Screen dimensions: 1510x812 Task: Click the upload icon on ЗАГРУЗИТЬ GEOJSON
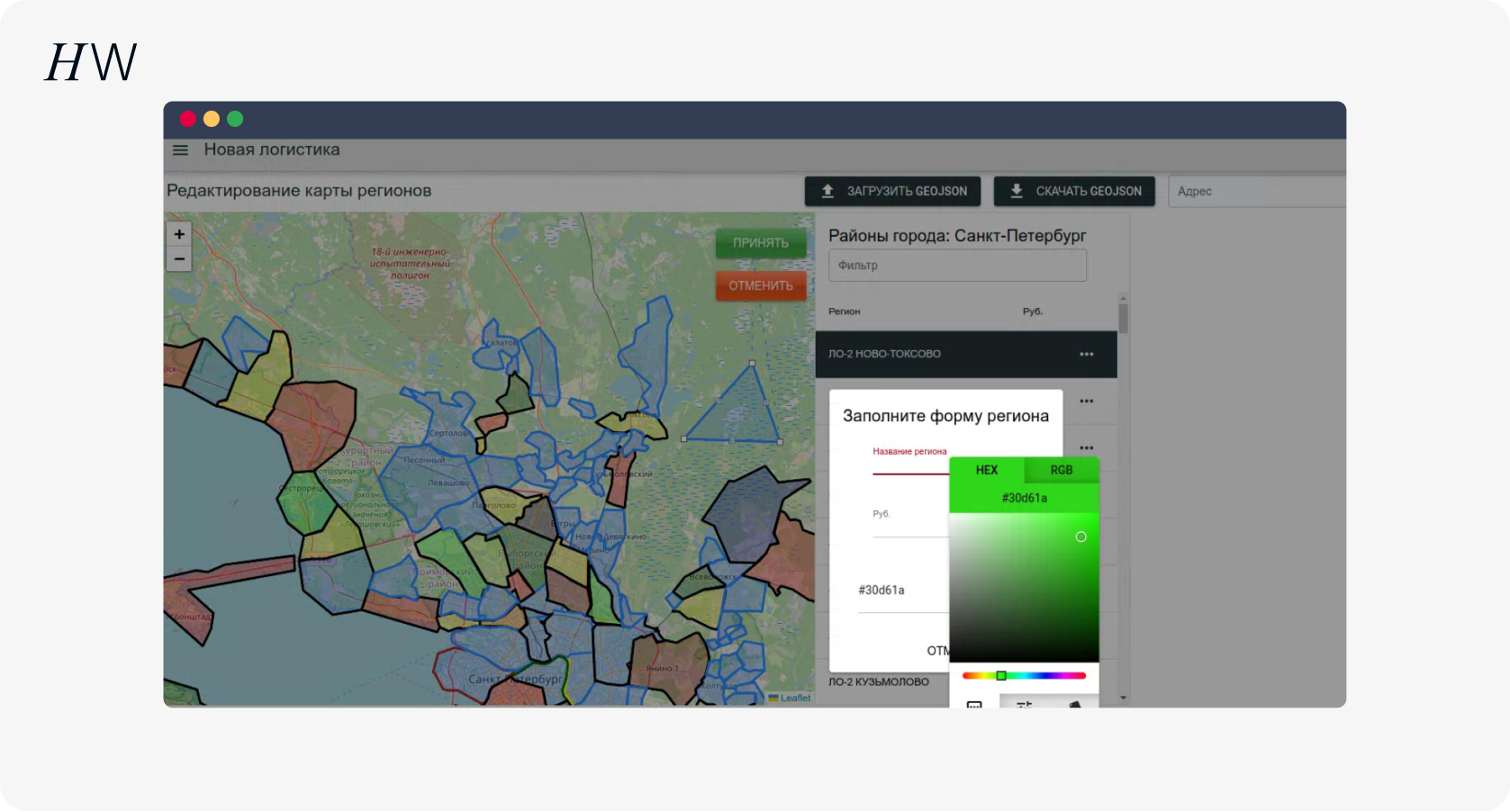pyautogui.click(x=827, y=191)
